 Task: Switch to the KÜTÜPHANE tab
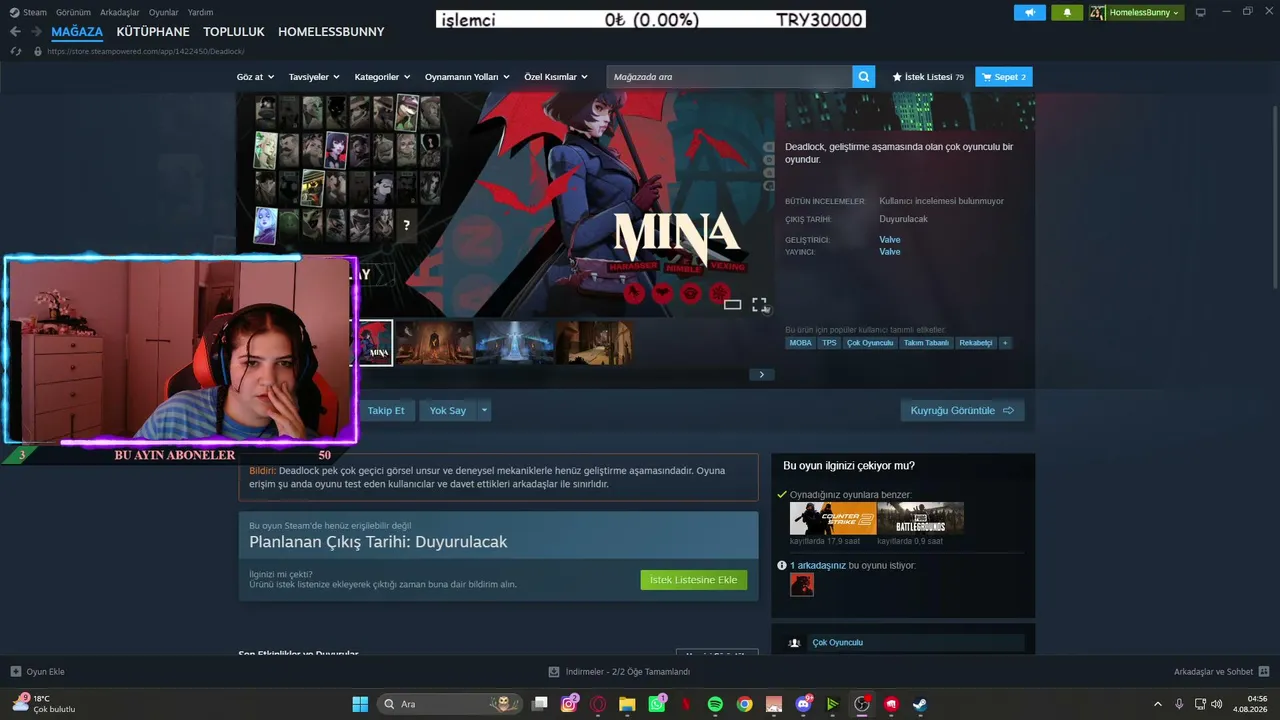(x=153, y=32)
